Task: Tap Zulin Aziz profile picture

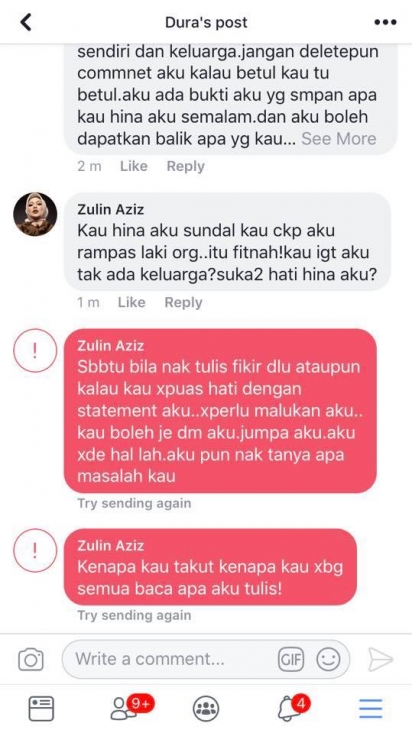Action: [x=35, y=214]
